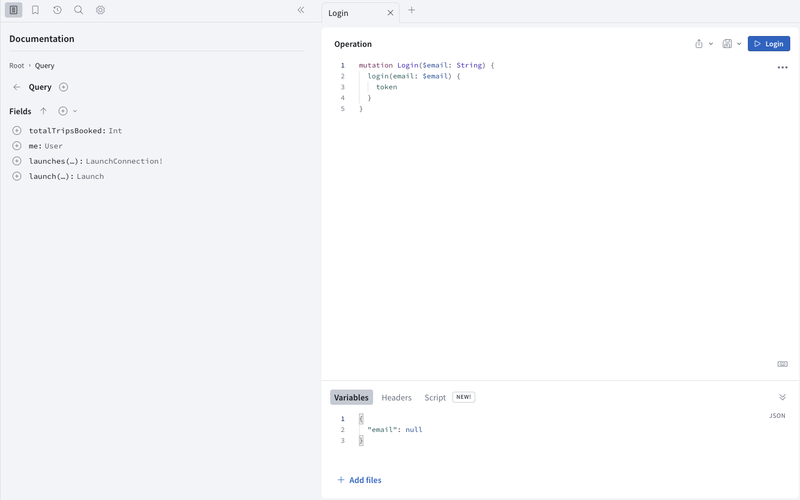This screenshot has width=800, height=500.
Task: Open the Documentation panel icon
Action: 13,10
